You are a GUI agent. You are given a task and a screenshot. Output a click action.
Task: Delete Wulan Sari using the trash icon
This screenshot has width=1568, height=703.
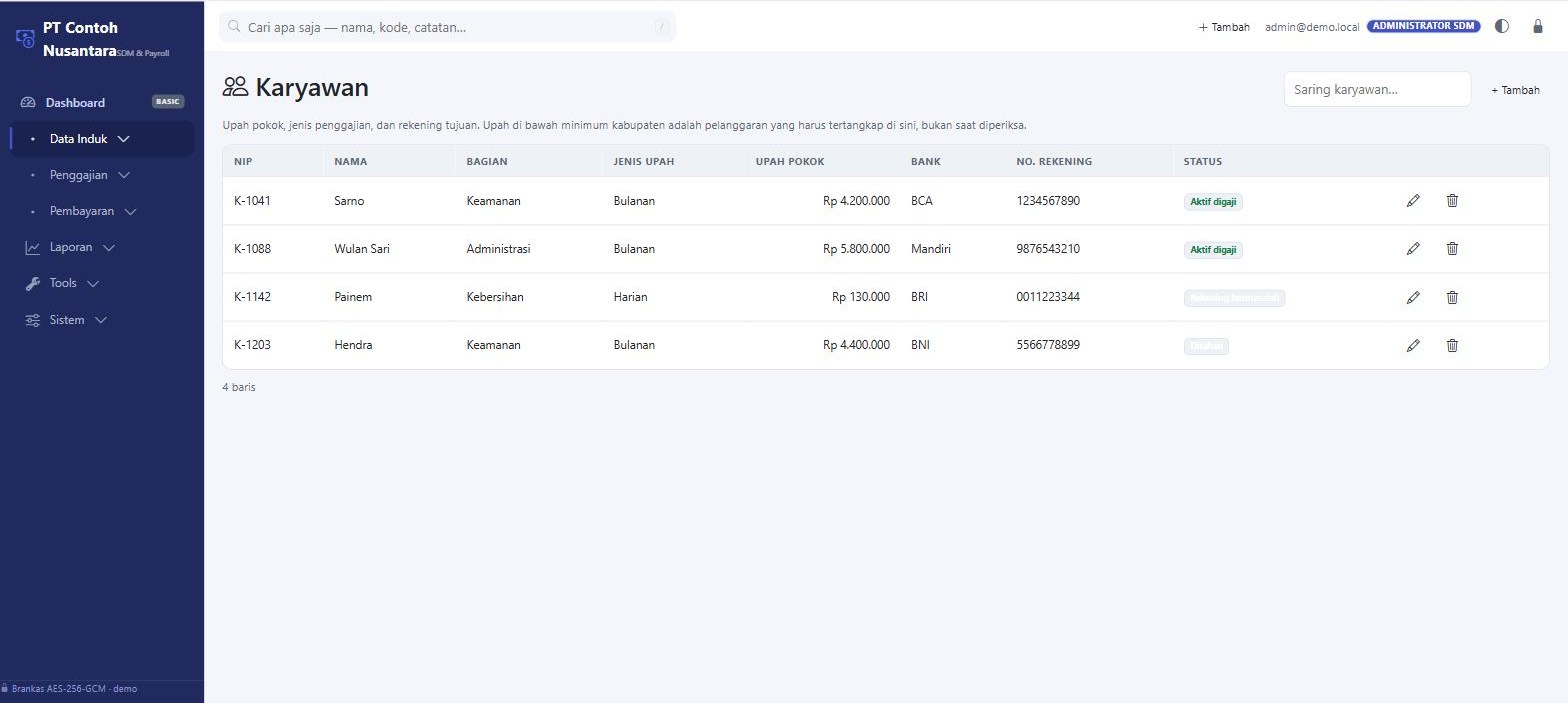(x=1452, y=249)
